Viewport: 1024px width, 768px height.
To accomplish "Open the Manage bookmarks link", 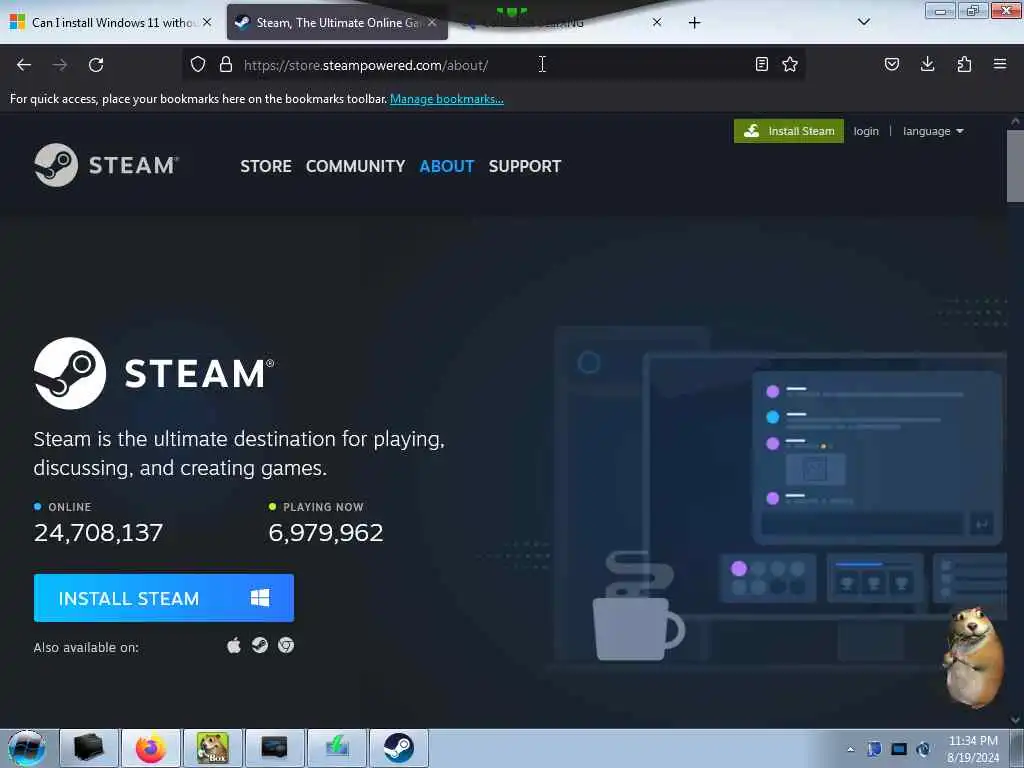I will coord(447,99).
